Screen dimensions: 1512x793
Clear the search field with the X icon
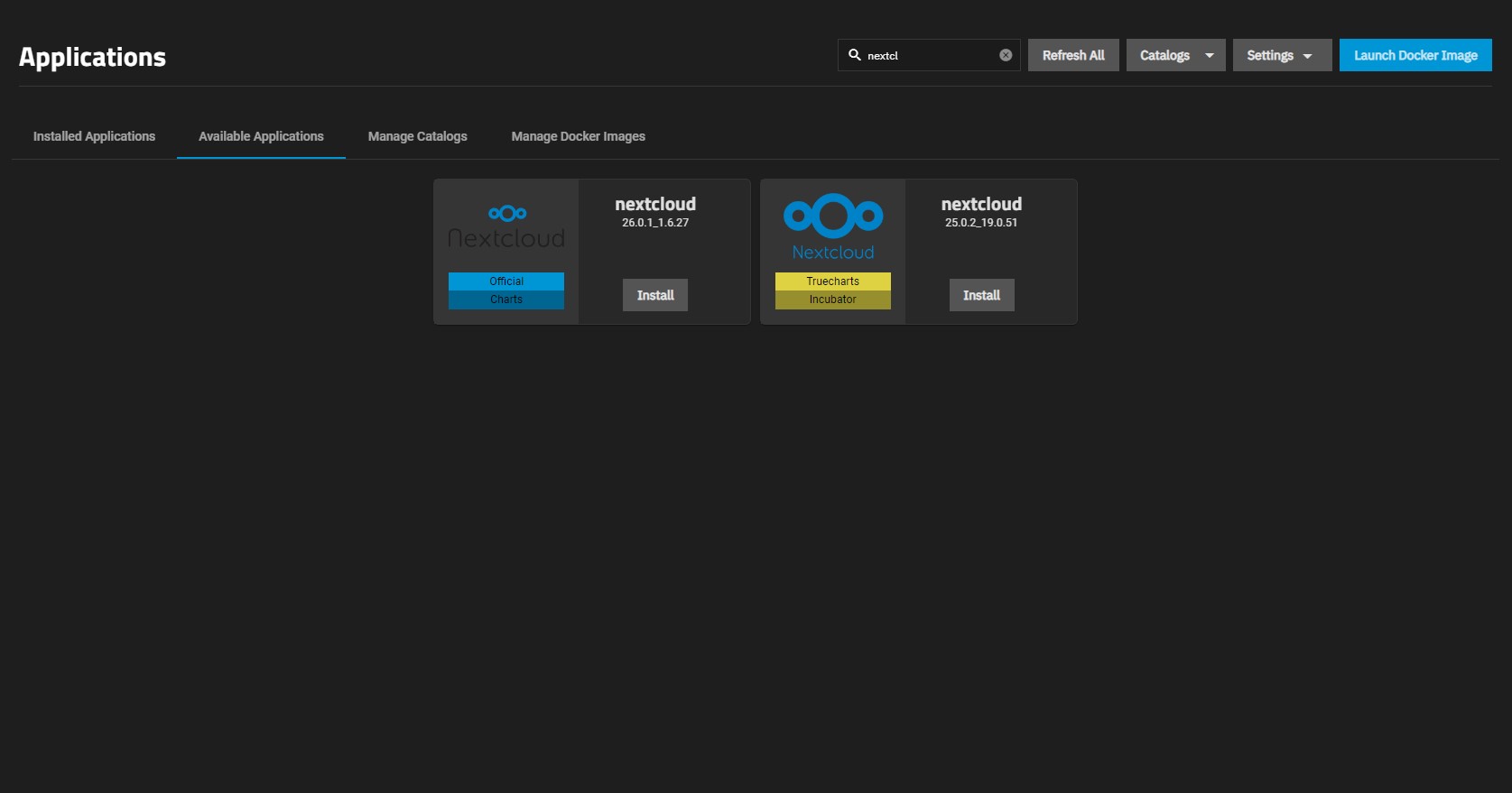click(x=1006, y=55)
